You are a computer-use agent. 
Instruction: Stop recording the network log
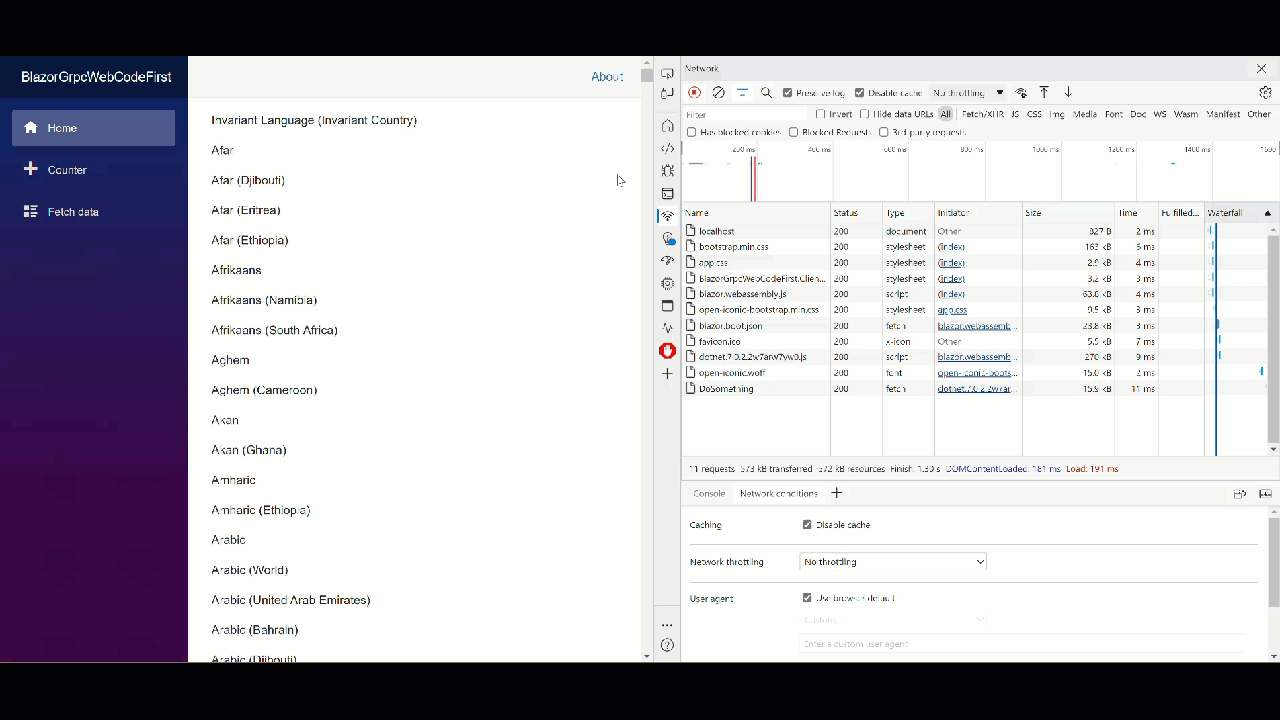pos(694,92)
